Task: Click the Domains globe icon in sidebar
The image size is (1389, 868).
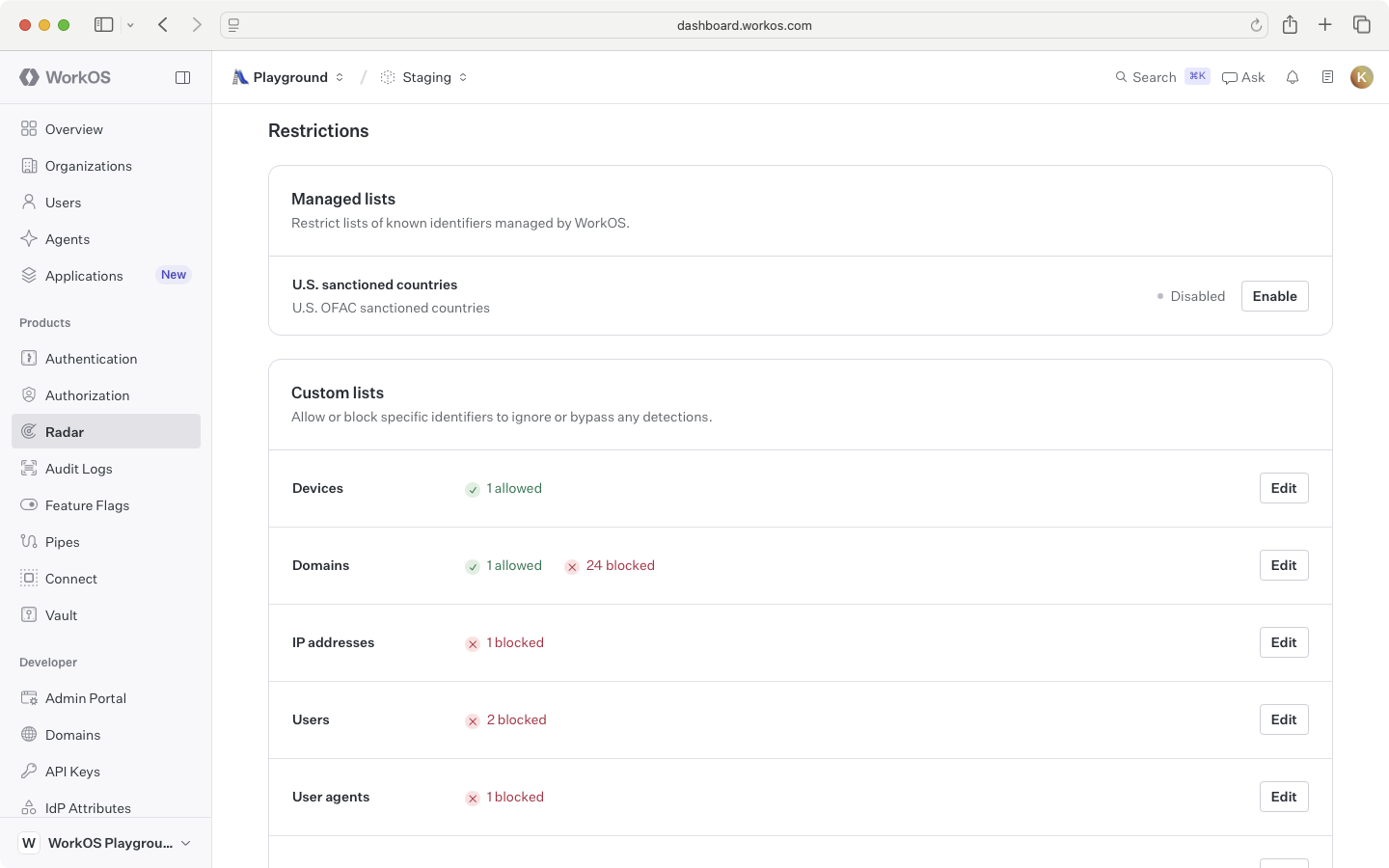Action: pyautogui.click(x=29, y=735)
